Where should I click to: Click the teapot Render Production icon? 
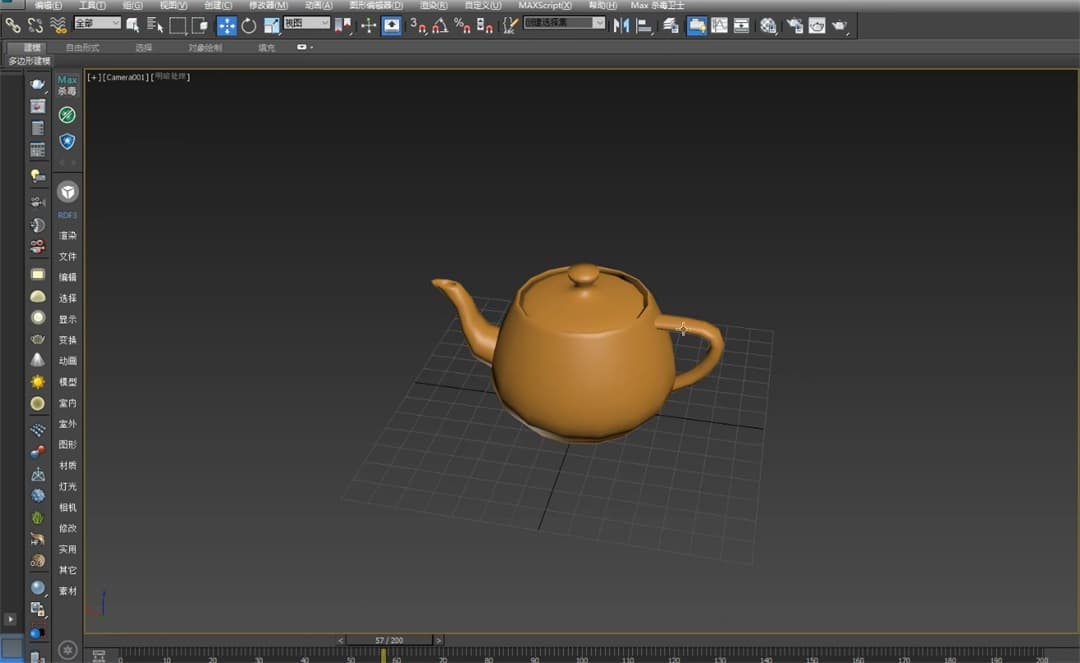pos(839,26)
